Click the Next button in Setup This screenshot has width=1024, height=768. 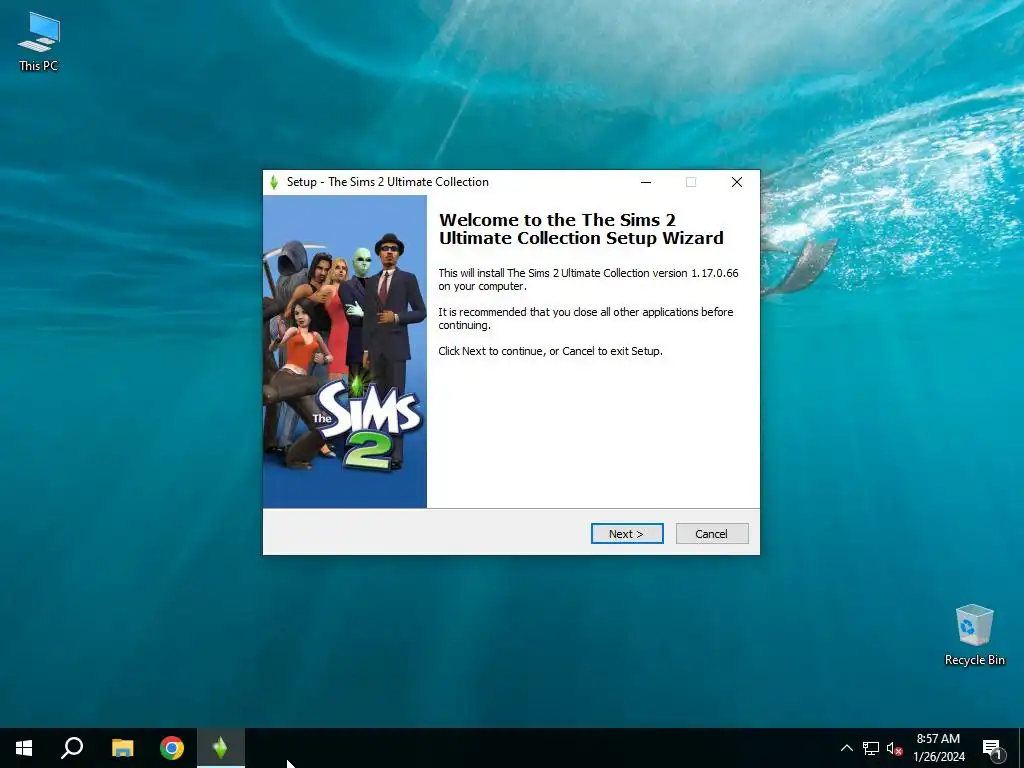coord(627,534)
